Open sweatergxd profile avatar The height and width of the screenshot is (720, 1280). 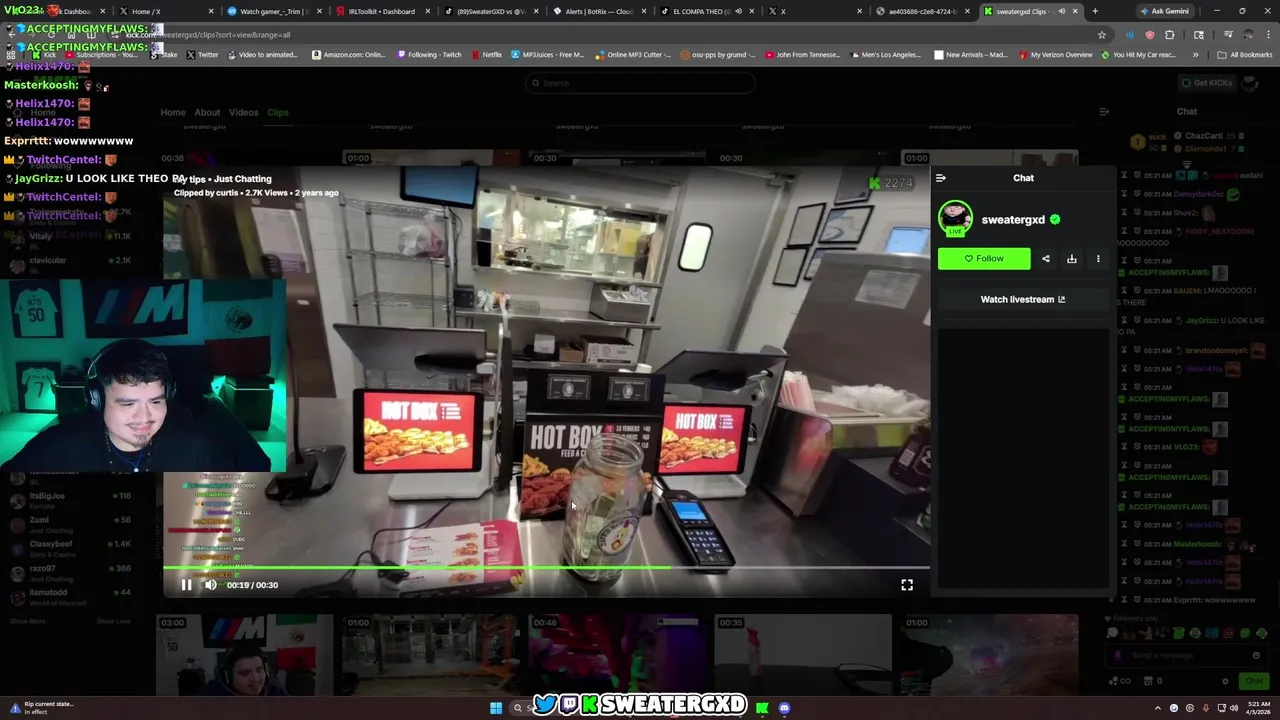[955, 218]
